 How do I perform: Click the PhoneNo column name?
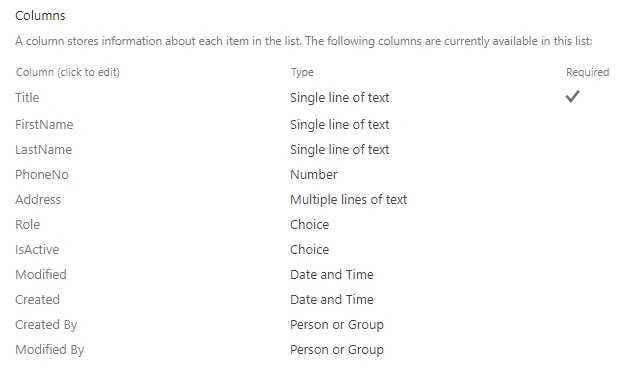(x=42, y=175)
